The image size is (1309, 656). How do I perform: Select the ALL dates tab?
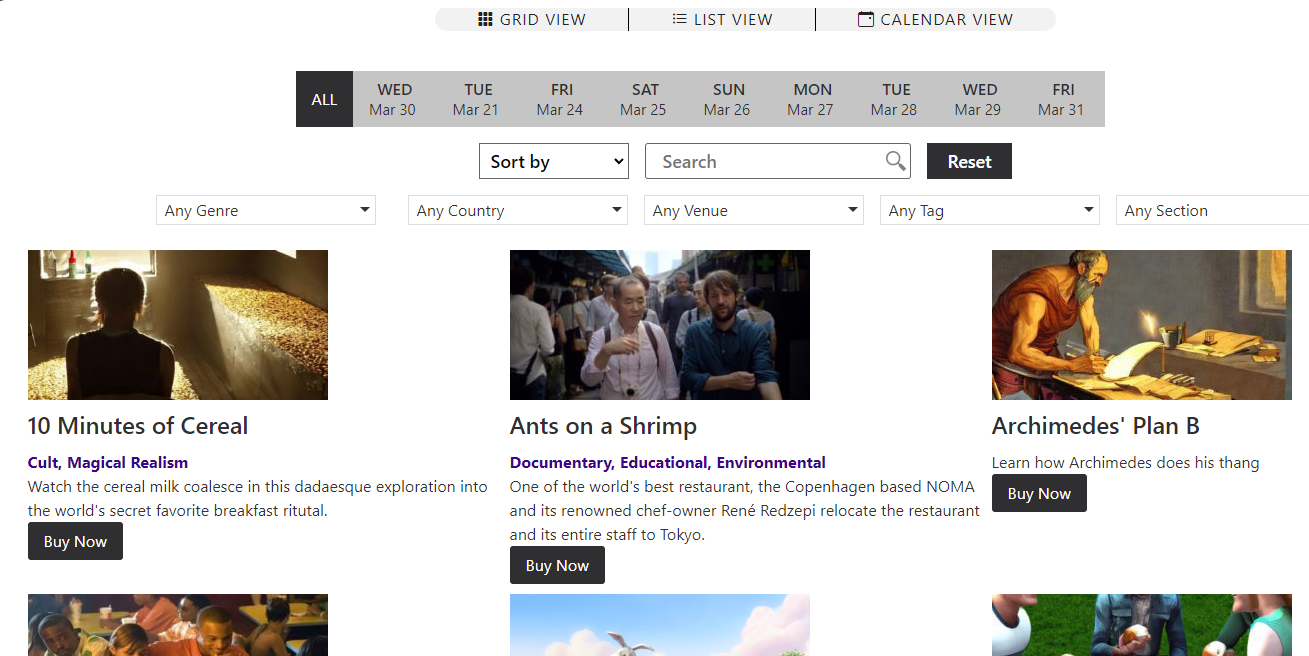click(x=324, y=99)
